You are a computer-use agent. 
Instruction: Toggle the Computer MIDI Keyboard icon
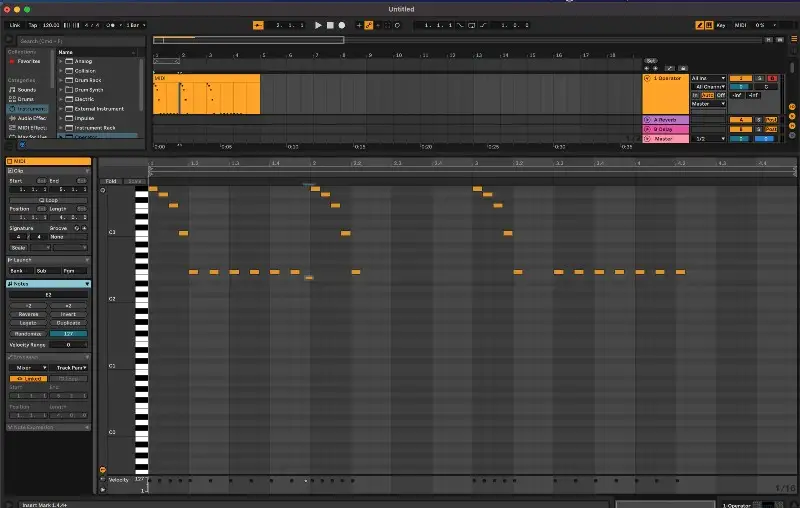pos(709,25)
